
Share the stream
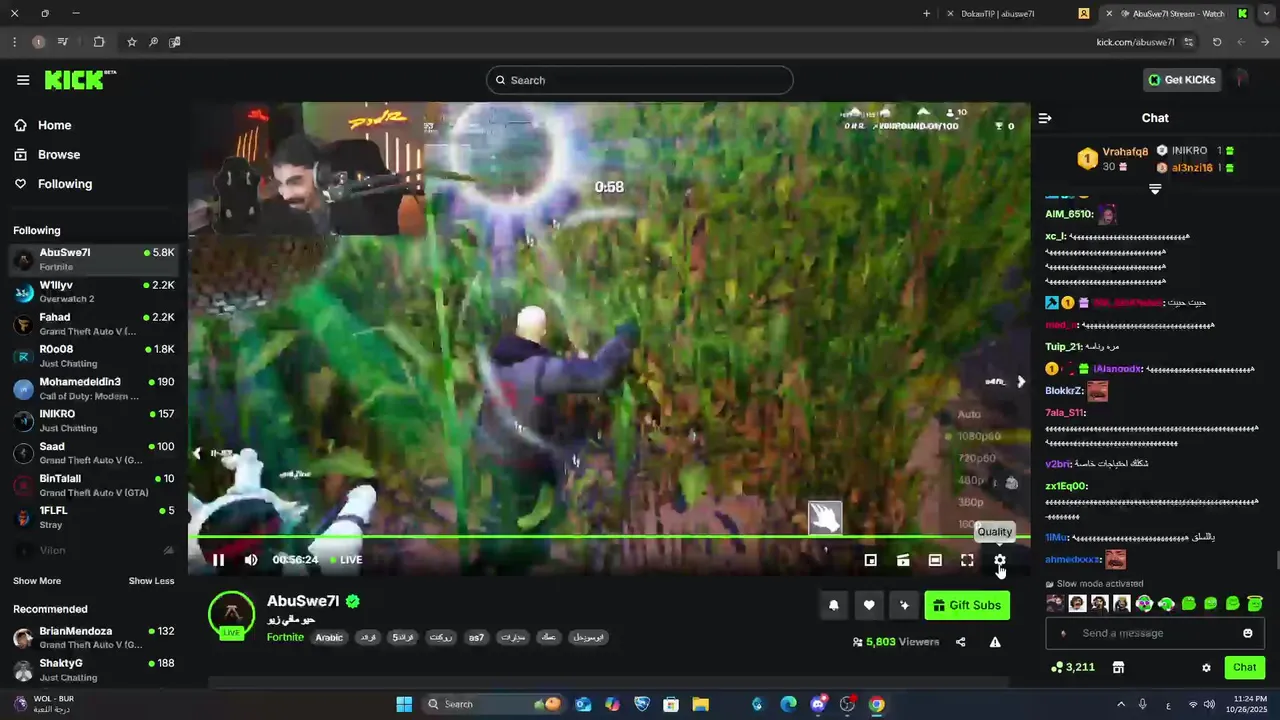(960, 642)
